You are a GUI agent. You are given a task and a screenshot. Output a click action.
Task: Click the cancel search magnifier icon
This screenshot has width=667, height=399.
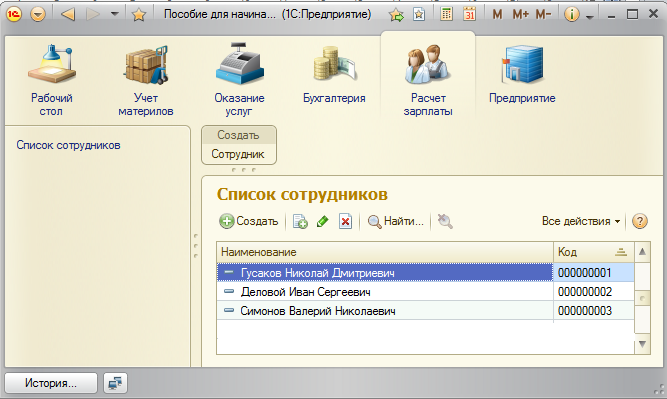pos(445,221)
